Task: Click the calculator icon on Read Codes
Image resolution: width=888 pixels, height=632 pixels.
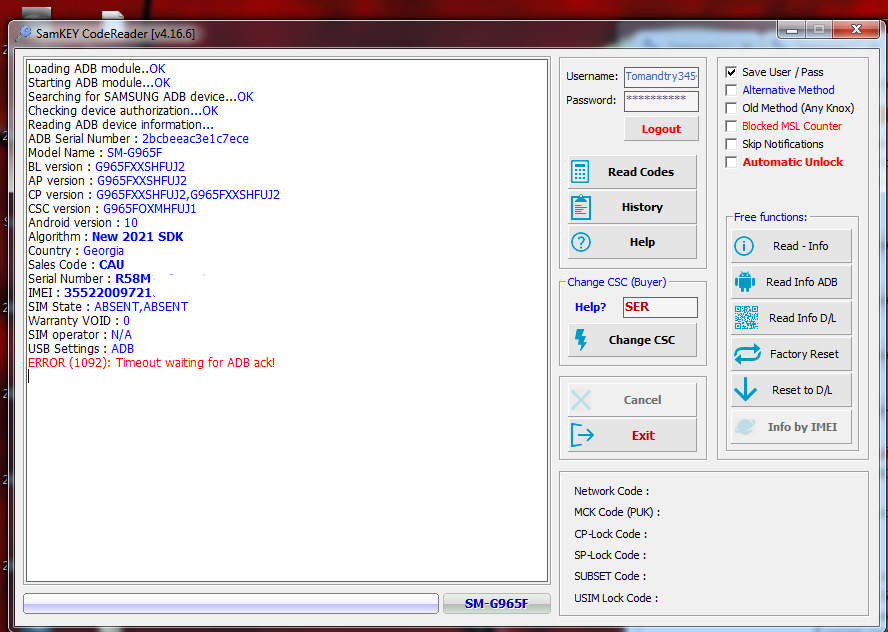Action: pyautogui.click(x=580, y=172)
